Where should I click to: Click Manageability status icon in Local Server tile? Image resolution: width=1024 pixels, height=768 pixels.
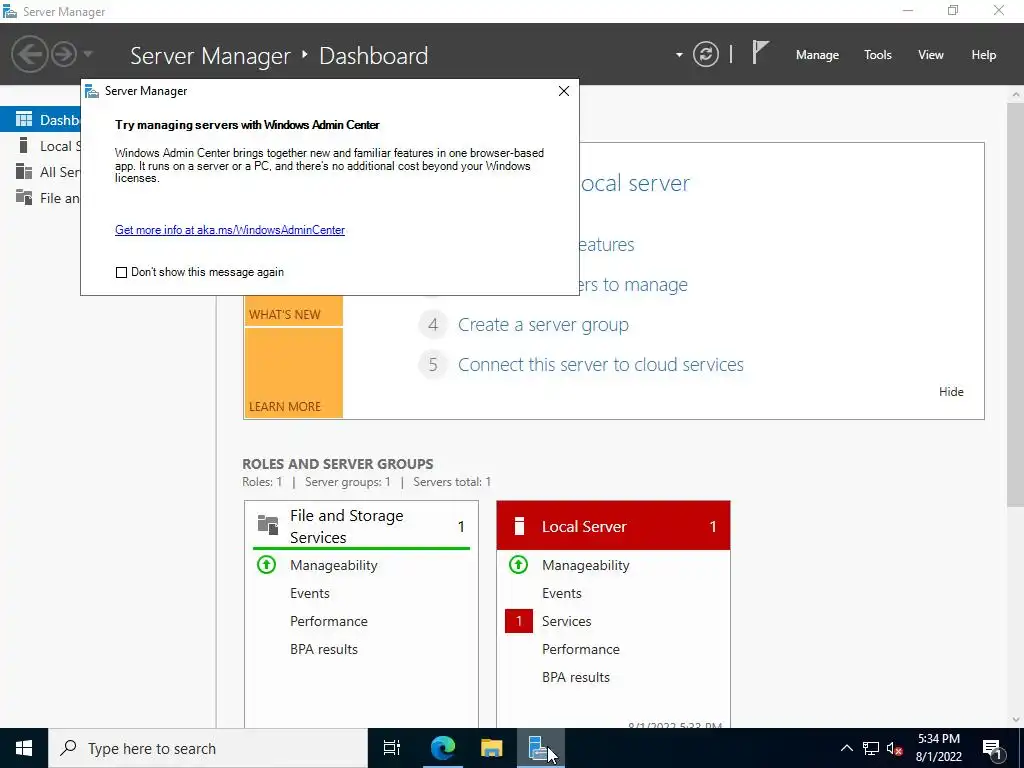[519, 564]
